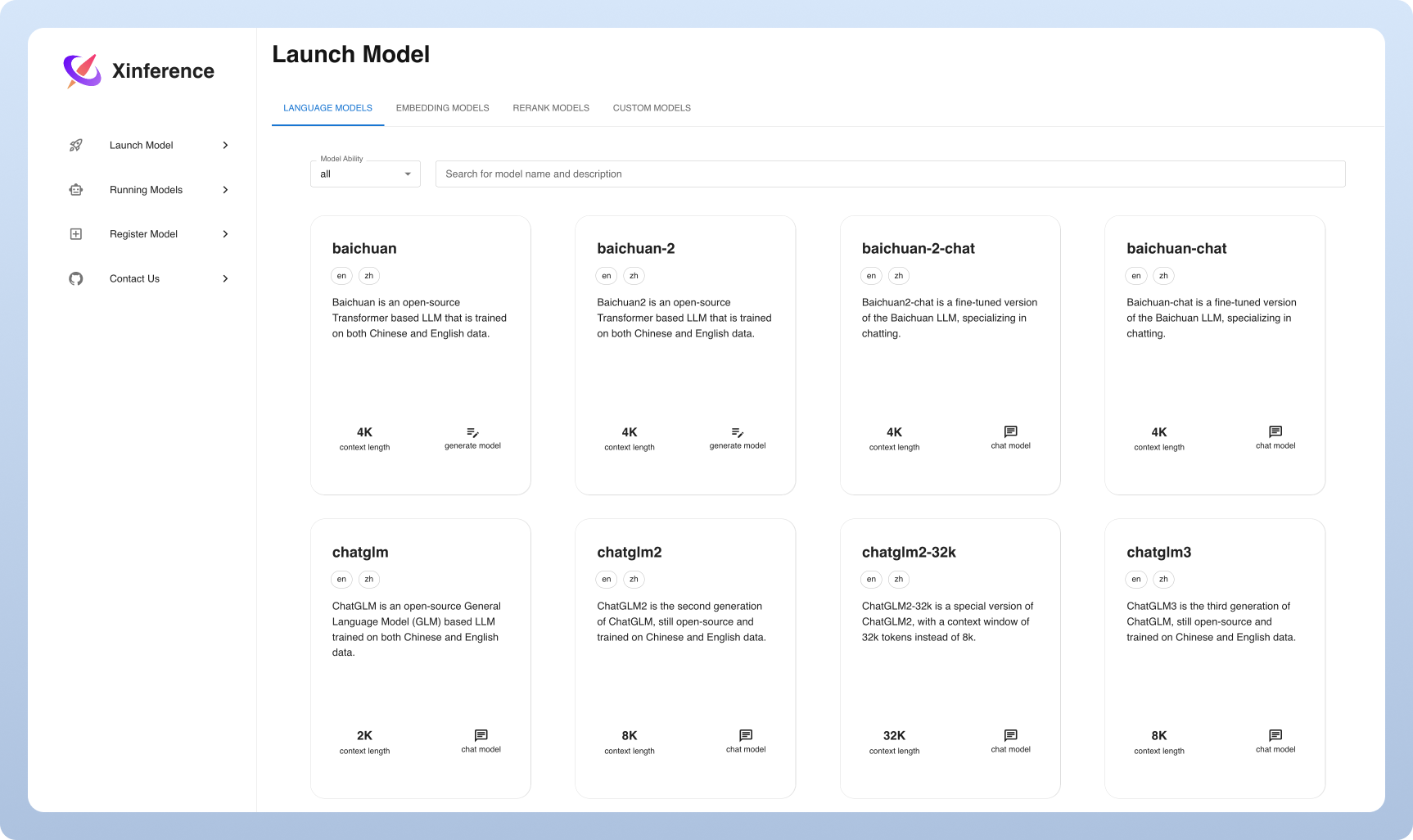1413x840 pixels.
Task: Click the Register Model plus icon
Action: pyautogui.click(x=75, y=233)
